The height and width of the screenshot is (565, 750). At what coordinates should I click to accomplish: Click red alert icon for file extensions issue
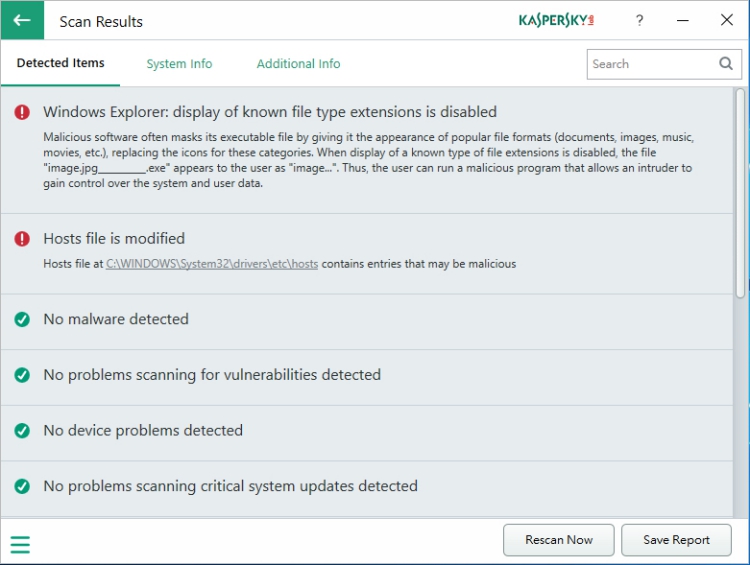coord(22,113)
